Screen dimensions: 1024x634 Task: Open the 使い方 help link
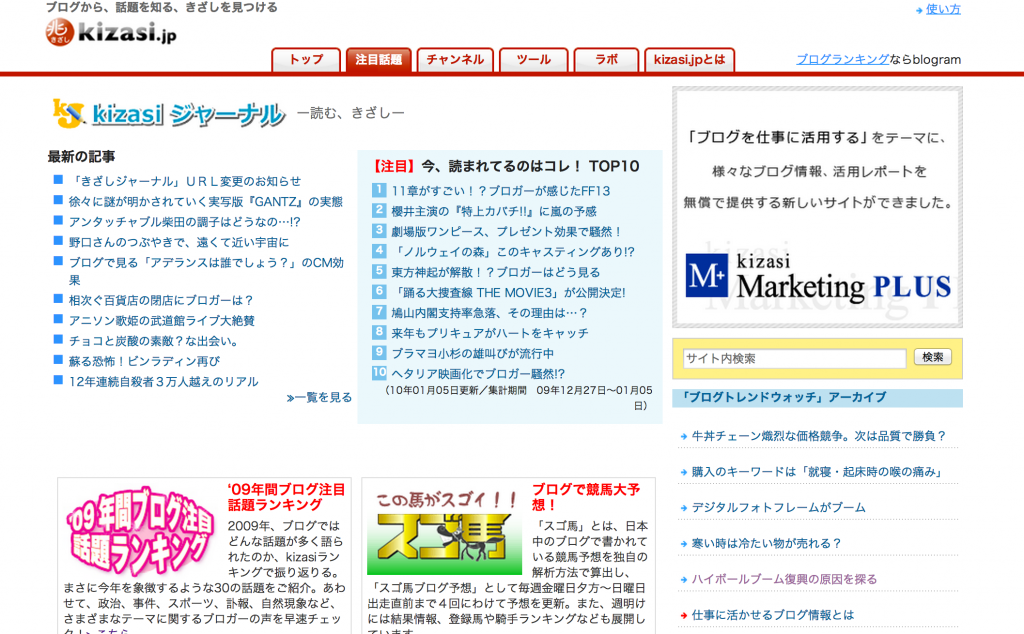(943, 9)
